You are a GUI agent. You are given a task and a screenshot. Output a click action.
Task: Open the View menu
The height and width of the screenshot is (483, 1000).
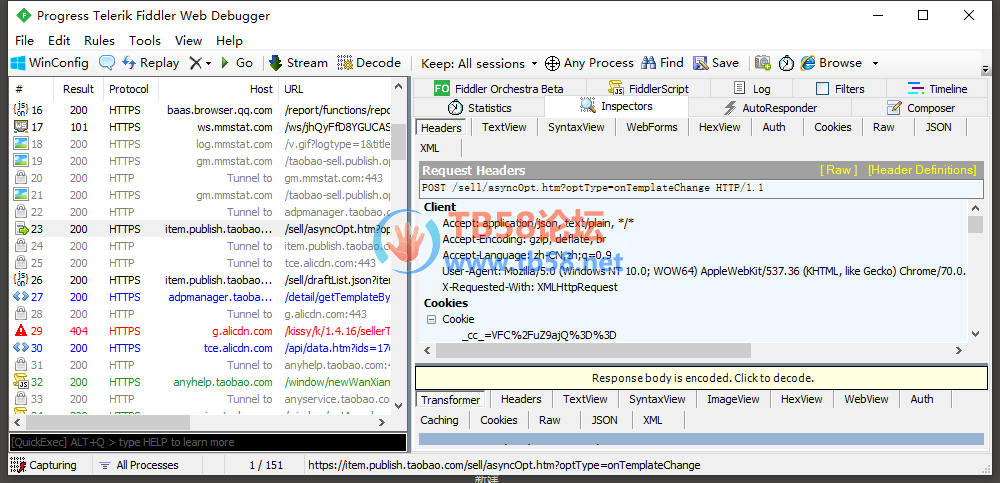tap(189, 41)
